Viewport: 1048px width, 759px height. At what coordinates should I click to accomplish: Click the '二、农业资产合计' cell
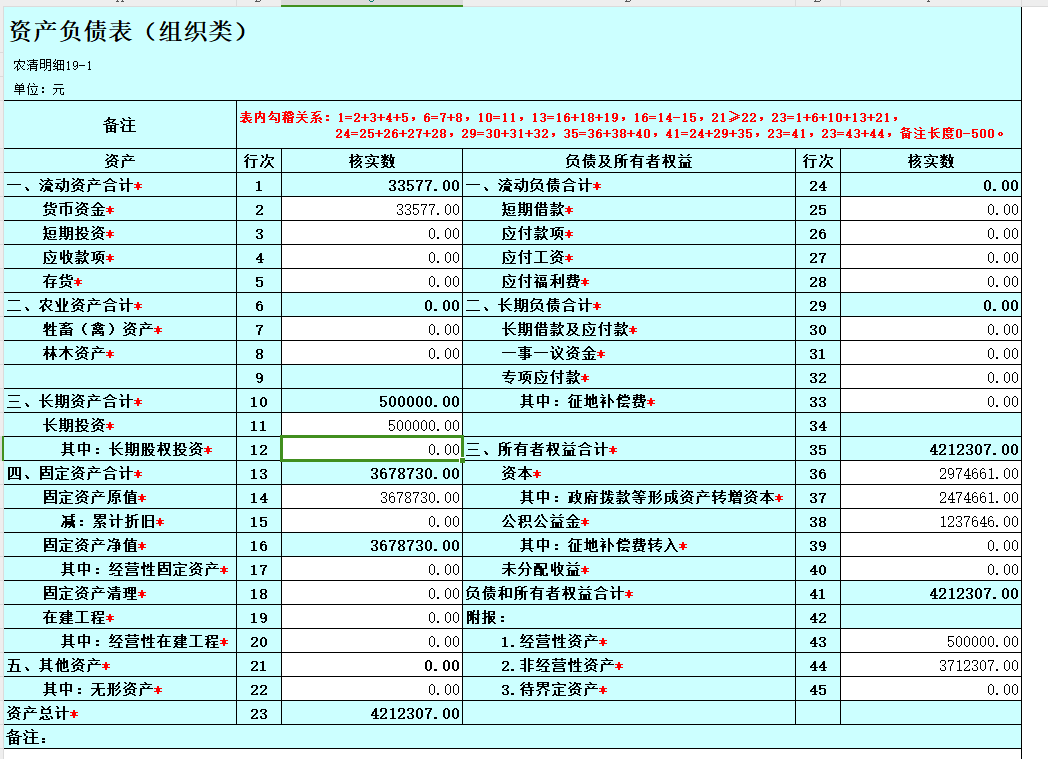(x=120, y=305)
